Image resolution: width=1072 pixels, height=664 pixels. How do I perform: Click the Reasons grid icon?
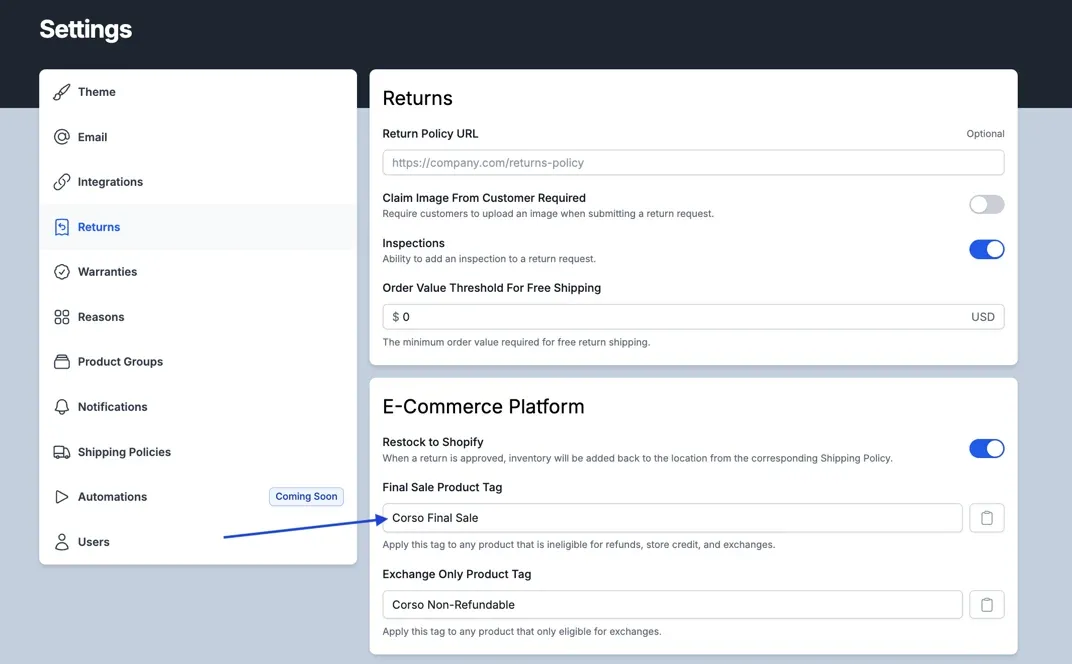[x=62, y=317]
